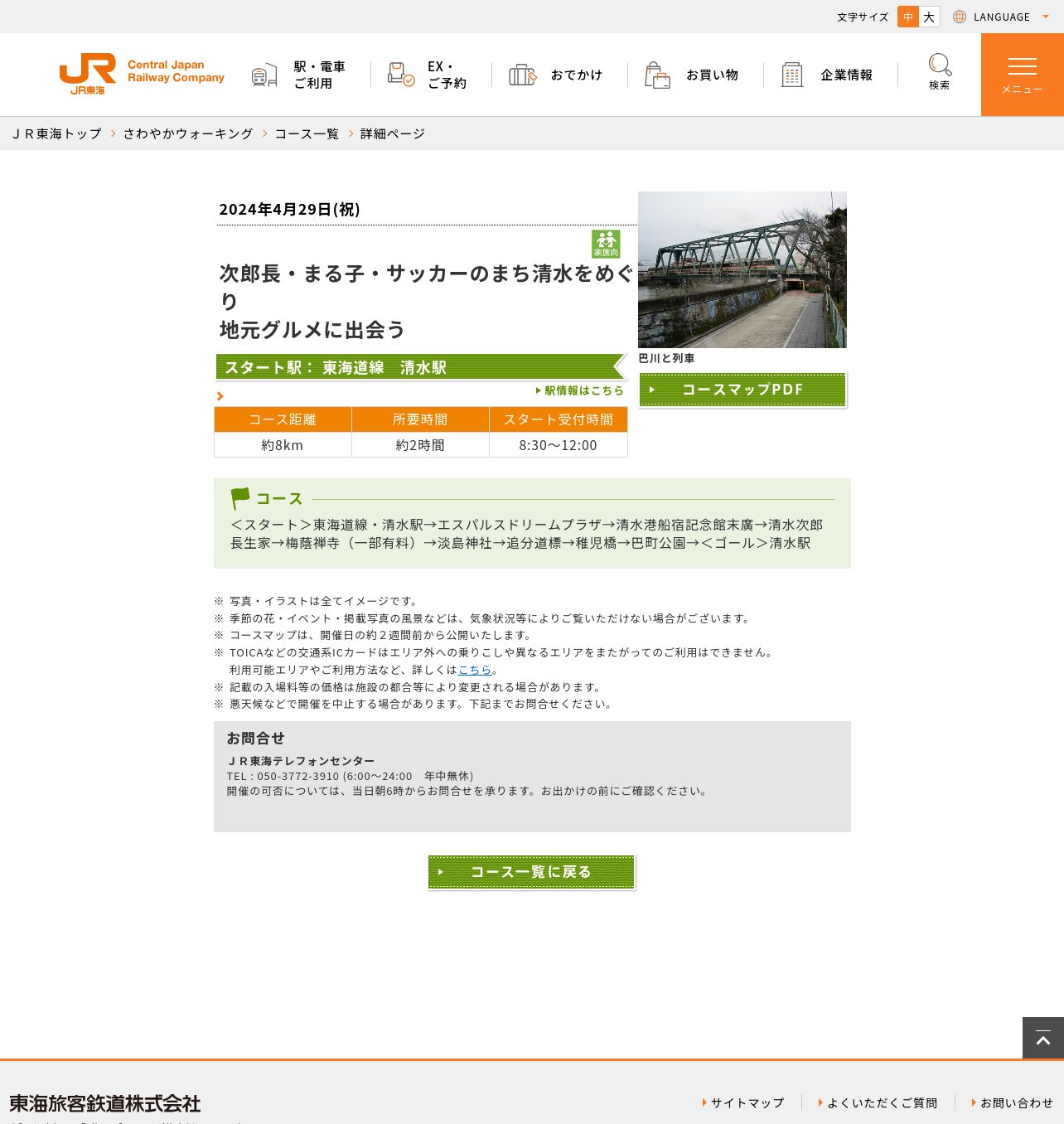The image size is (1064, 1124).
Task: Click the globe icon beside LANGUAGE
Action: (x=960, y=17)
